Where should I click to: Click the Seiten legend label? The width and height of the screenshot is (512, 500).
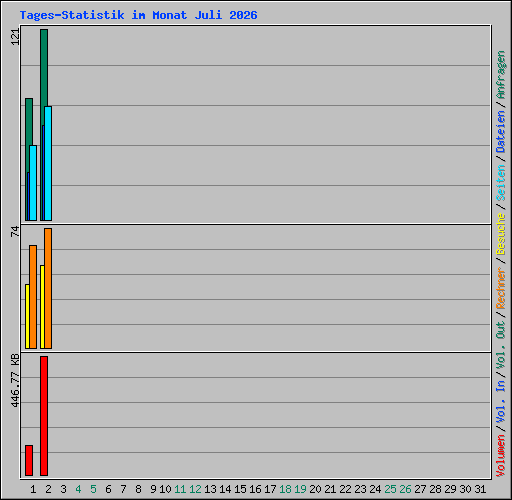click(501, 183)
